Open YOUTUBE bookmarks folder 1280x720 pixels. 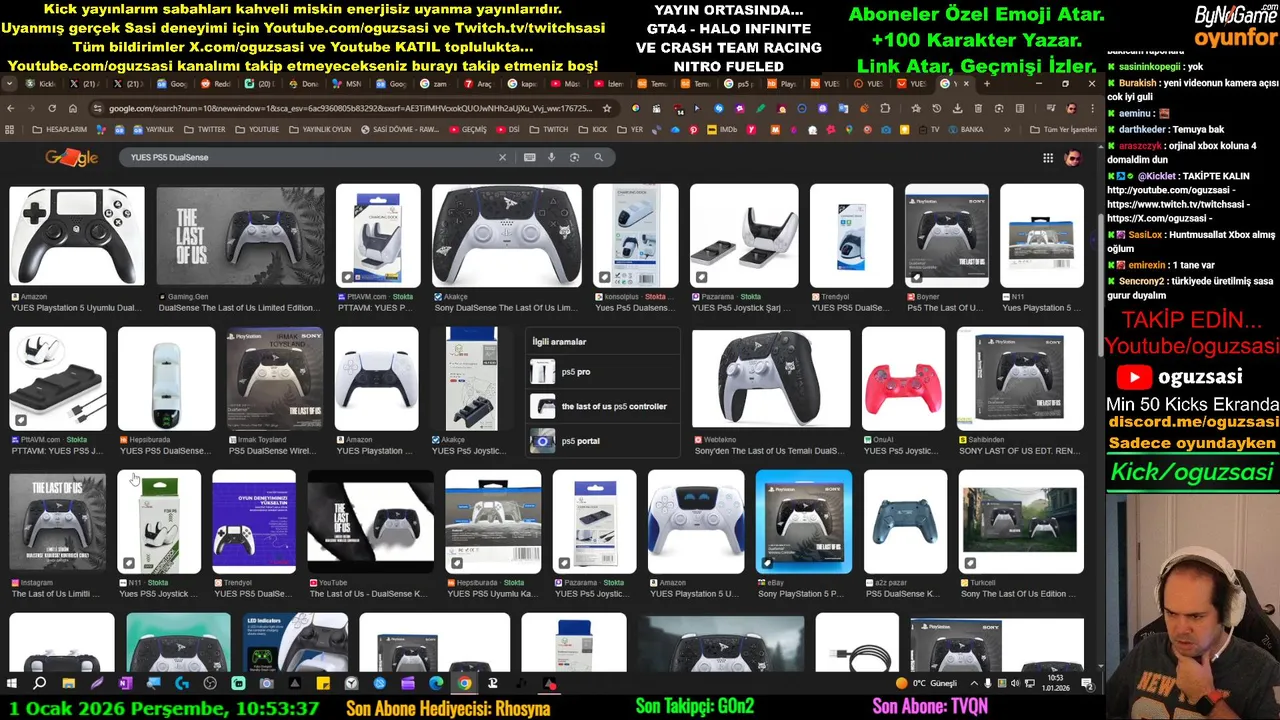click(x=257, y=129)
